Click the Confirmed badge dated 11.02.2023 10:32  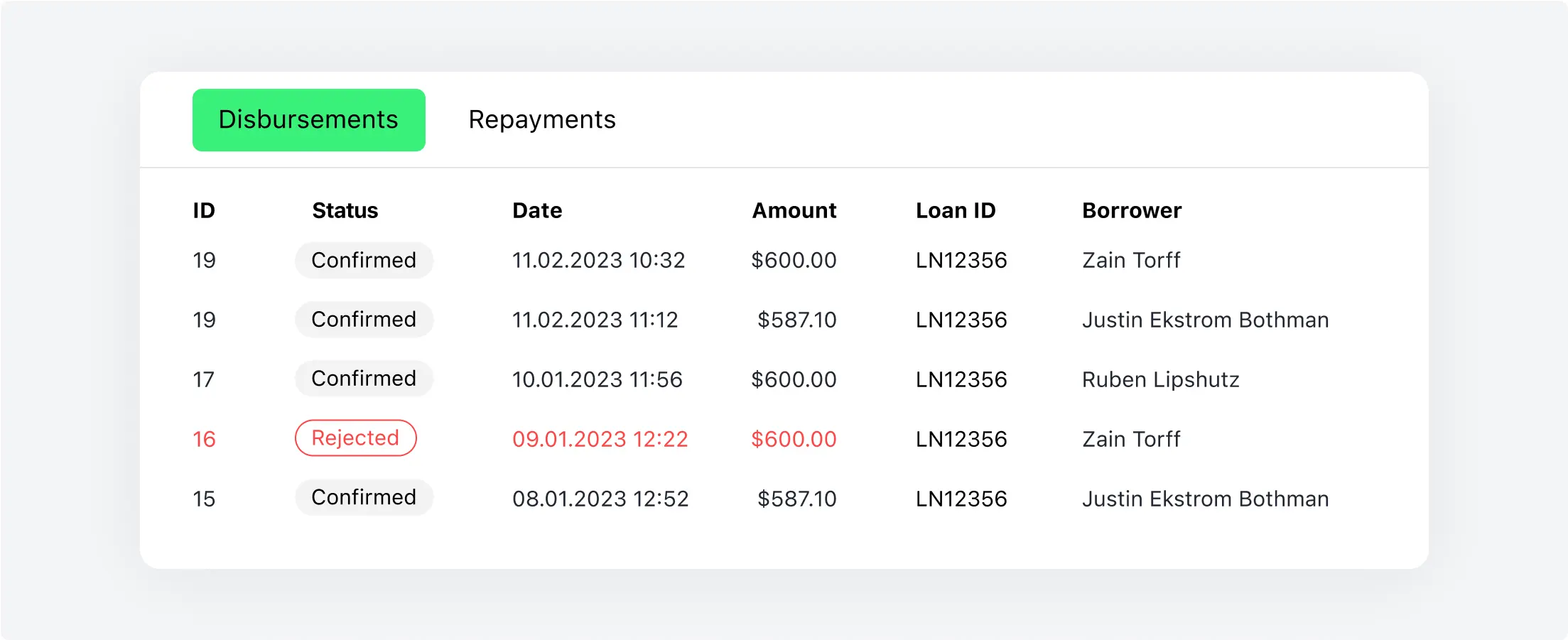click(x=364, y=260)
